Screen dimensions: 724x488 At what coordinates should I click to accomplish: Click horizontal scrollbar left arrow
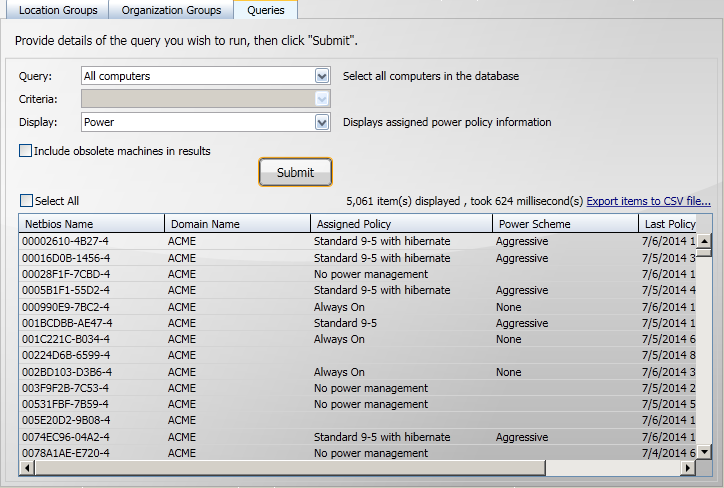tap(26, 468)
